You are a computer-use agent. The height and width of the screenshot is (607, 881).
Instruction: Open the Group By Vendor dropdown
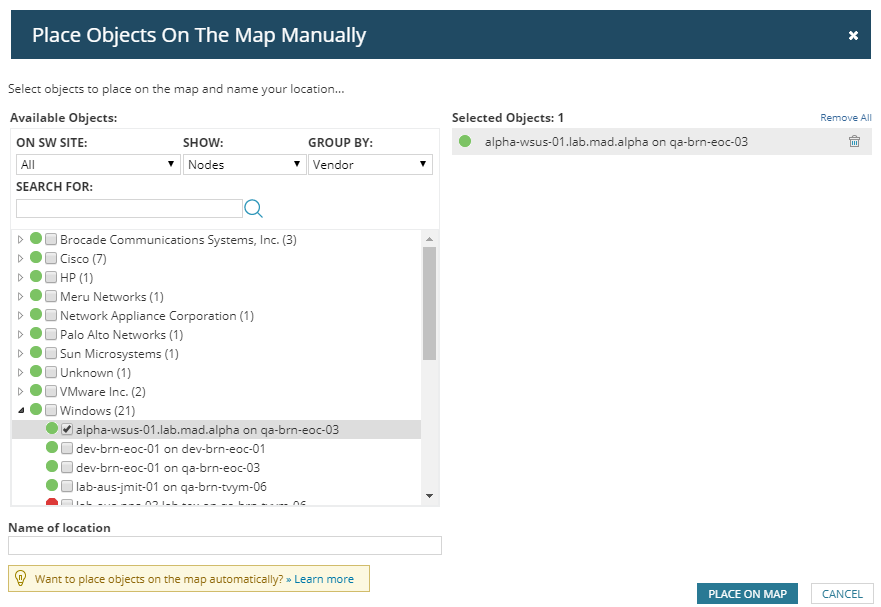tap(370, 164)
